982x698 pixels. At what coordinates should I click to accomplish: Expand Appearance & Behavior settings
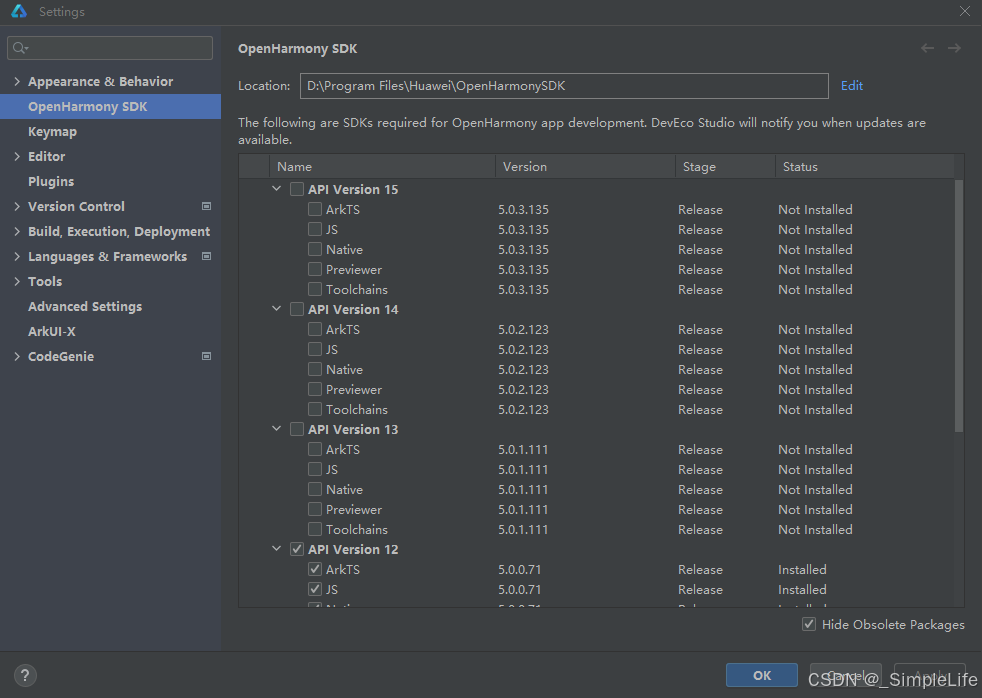[17, 81]
